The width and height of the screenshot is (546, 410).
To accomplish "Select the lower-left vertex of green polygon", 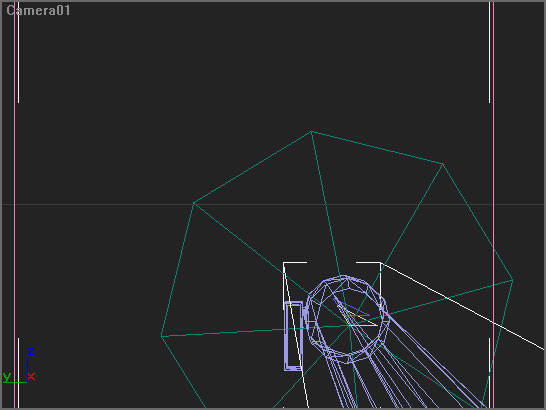I will 162,336.
